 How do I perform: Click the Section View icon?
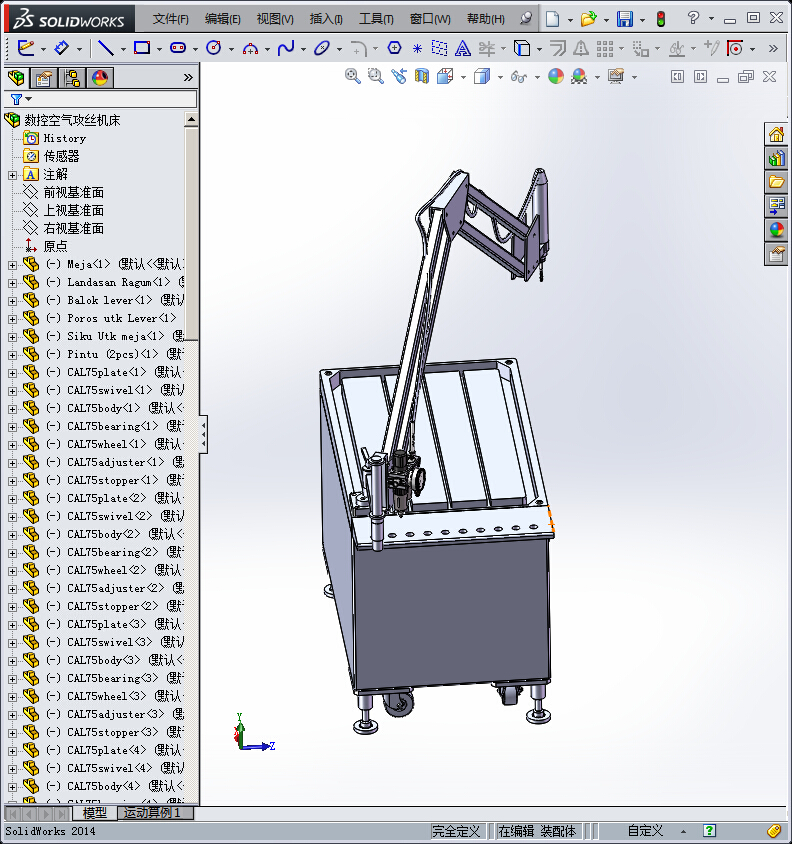point(422,76)
